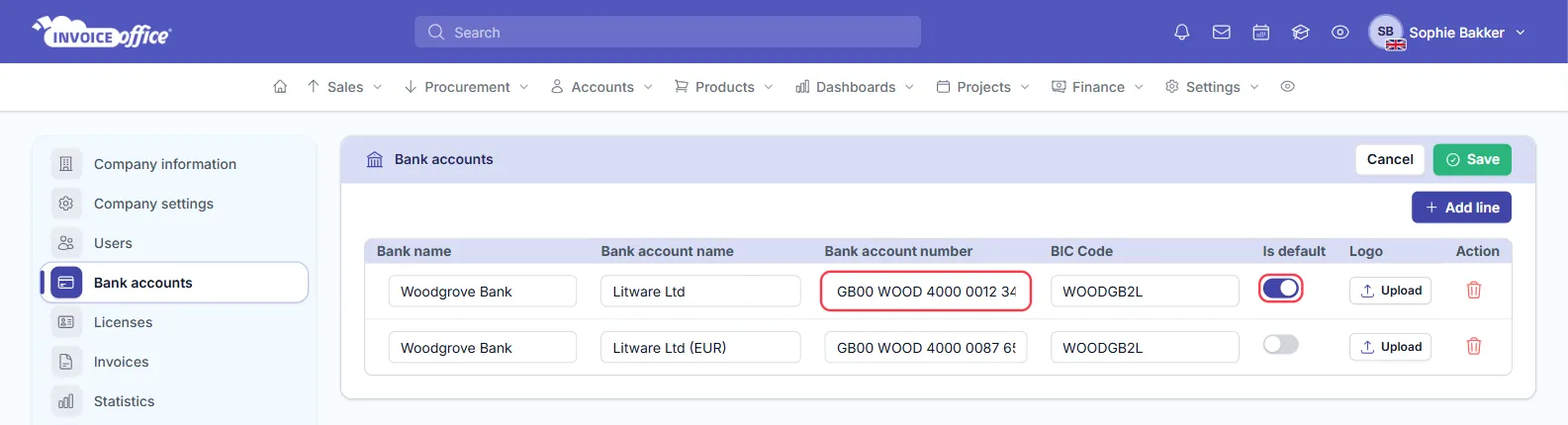
Task: Expand the Settings menu
Action: point(1212,87)
